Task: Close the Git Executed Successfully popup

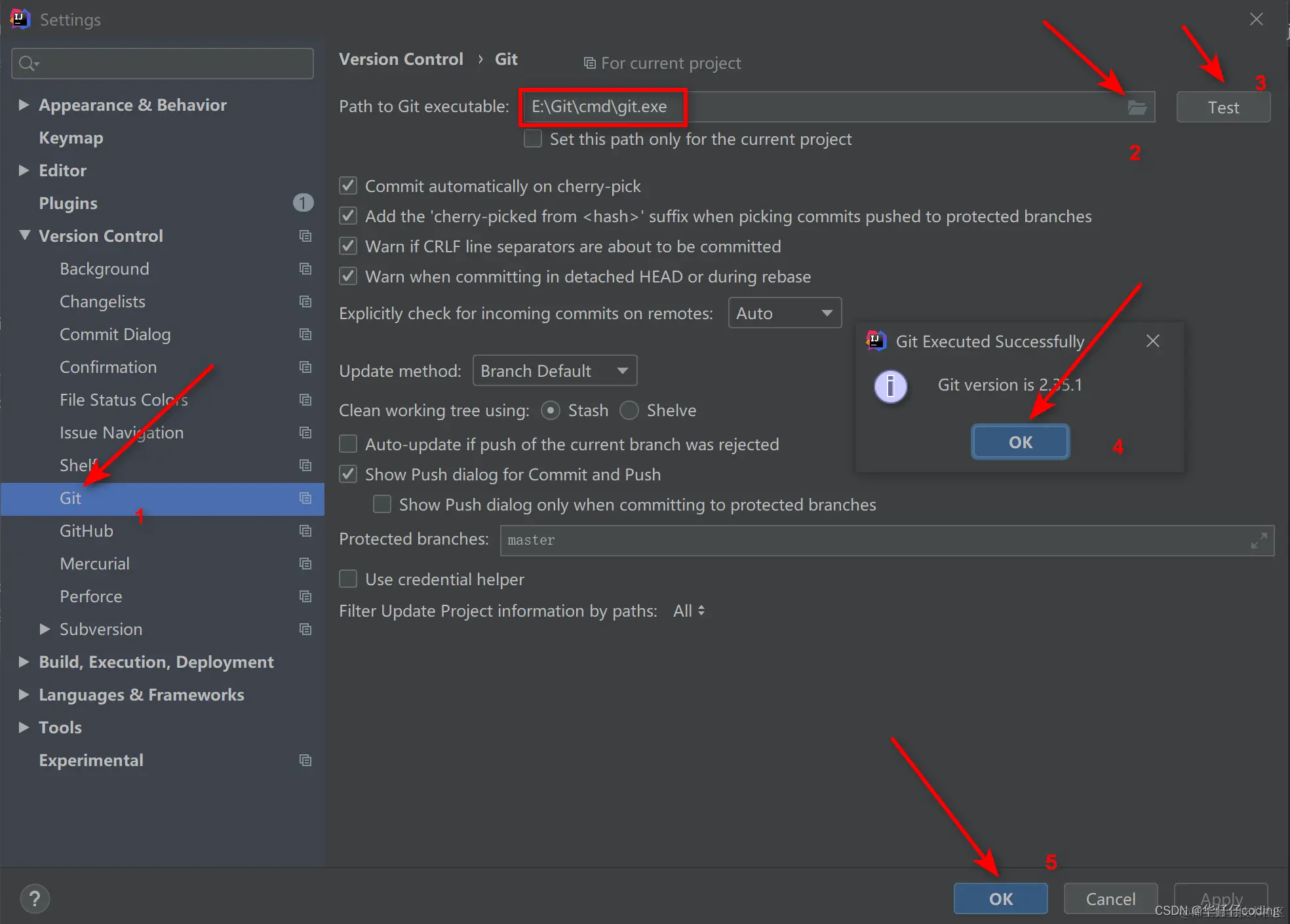Action: (x=1153, y=341)
